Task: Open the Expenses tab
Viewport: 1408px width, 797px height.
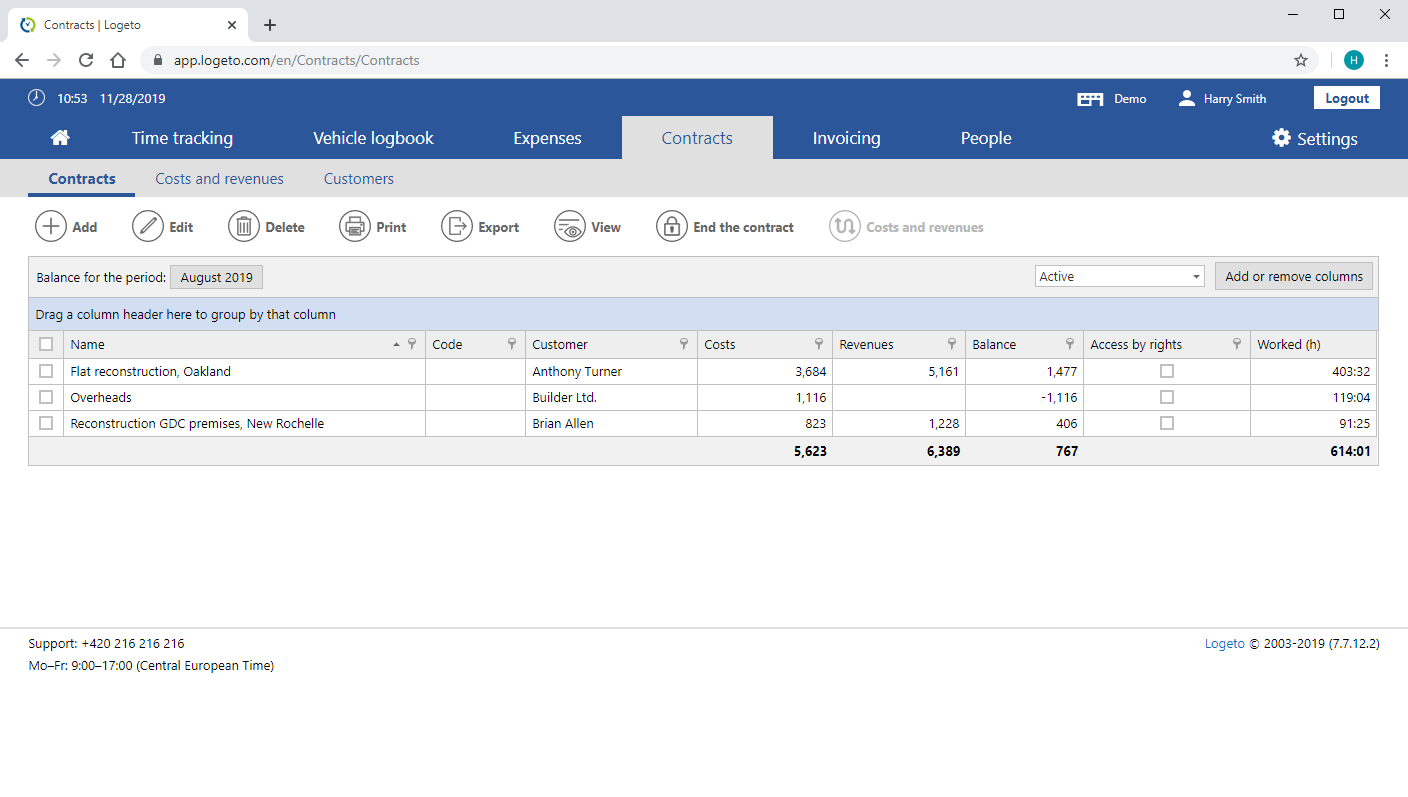Action: [547, 138]
